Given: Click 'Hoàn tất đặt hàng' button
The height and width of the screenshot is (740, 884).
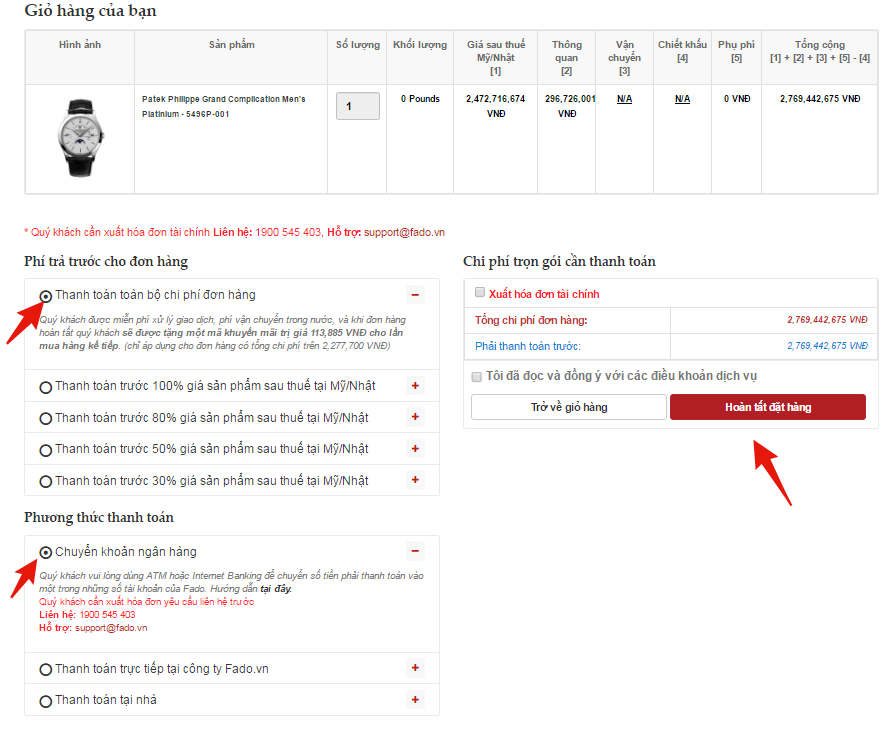Looking at the screenshot, I should coord(768,407).
